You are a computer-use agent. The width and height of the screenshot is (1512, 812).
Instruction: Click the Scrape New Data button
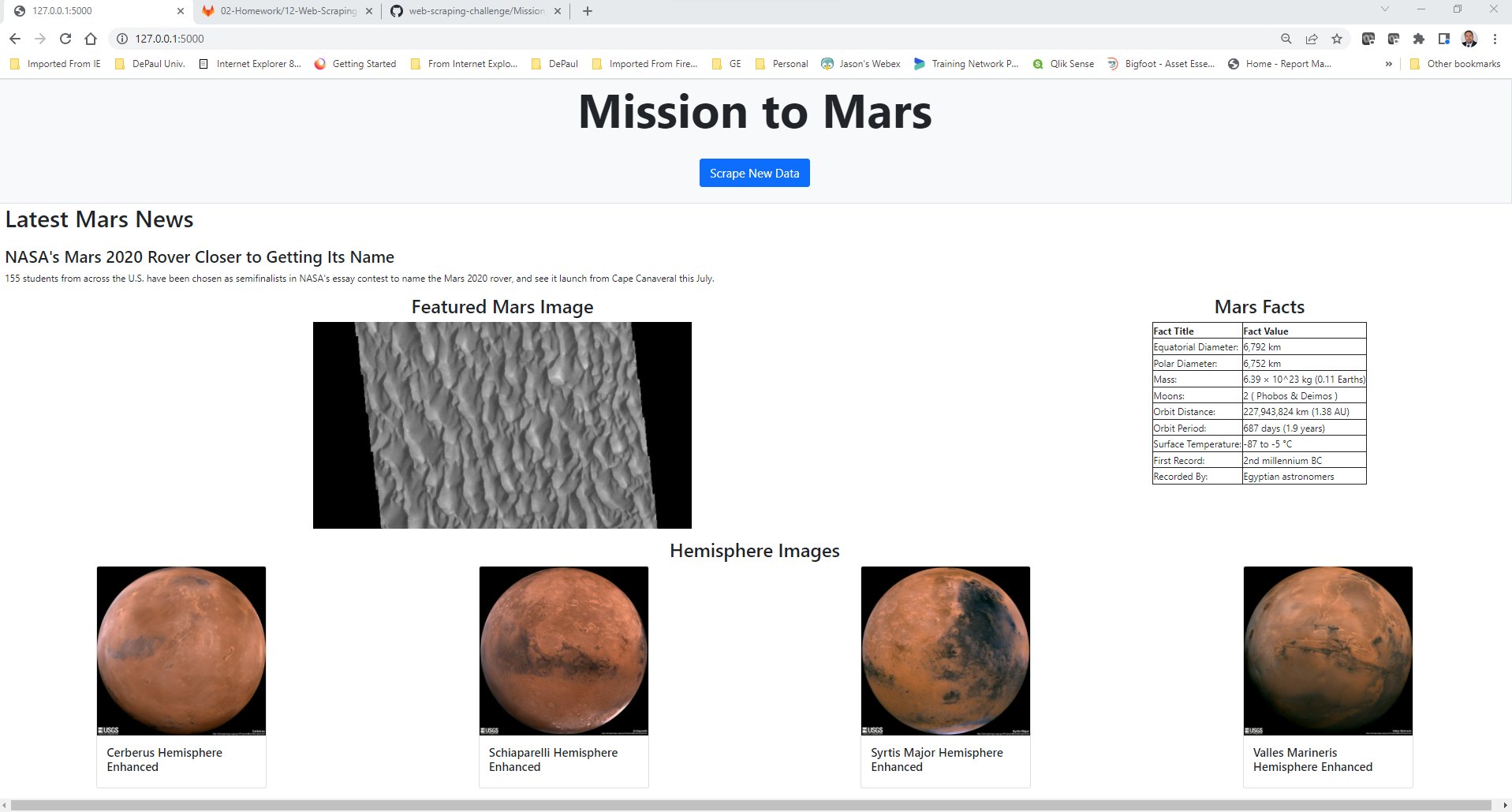click(x=754, y=173)
